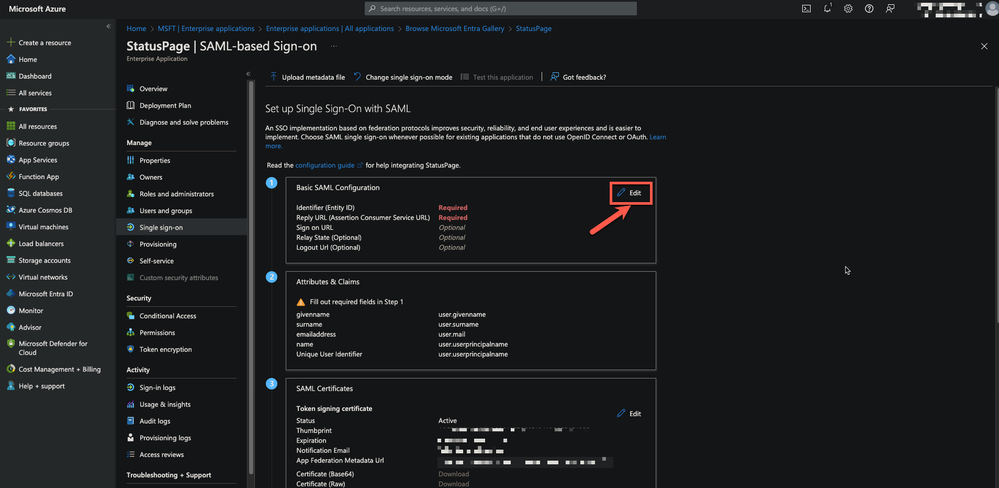Open Azure Cosmos DB icon

10,210
